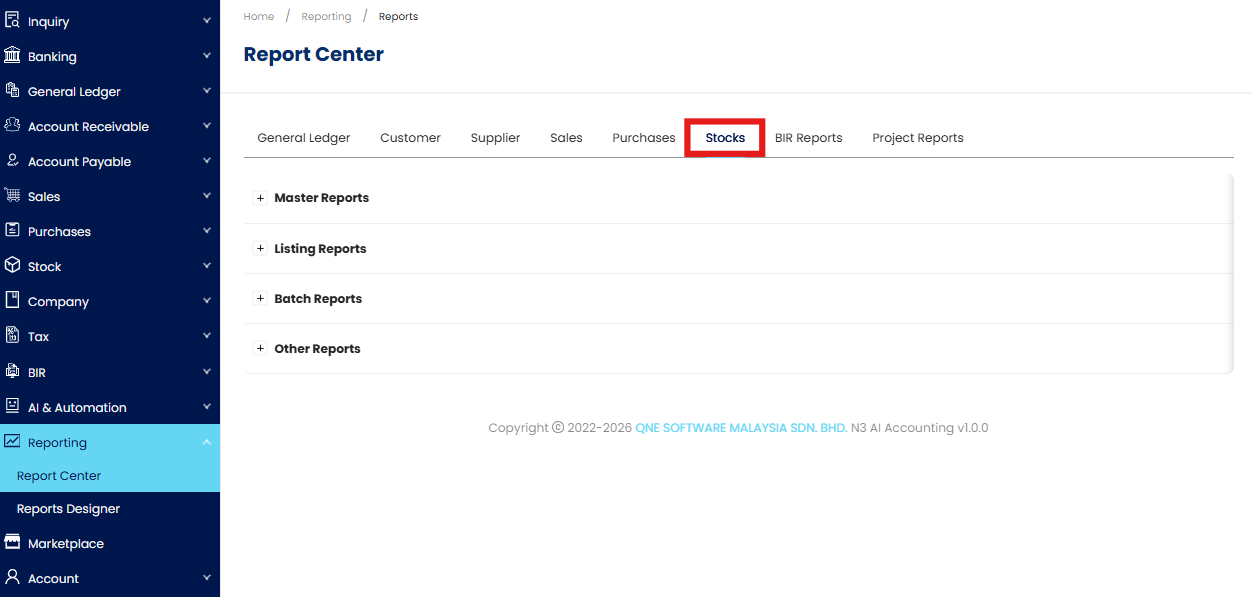Switch to the General Ledger tab

click(304, 138)
